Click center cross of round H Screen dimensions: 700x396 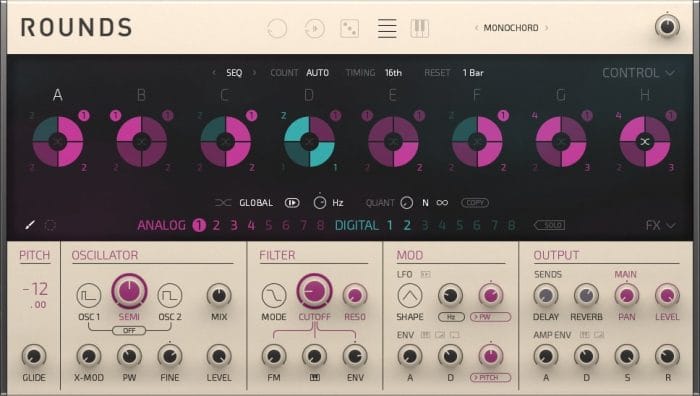point(645,142)
